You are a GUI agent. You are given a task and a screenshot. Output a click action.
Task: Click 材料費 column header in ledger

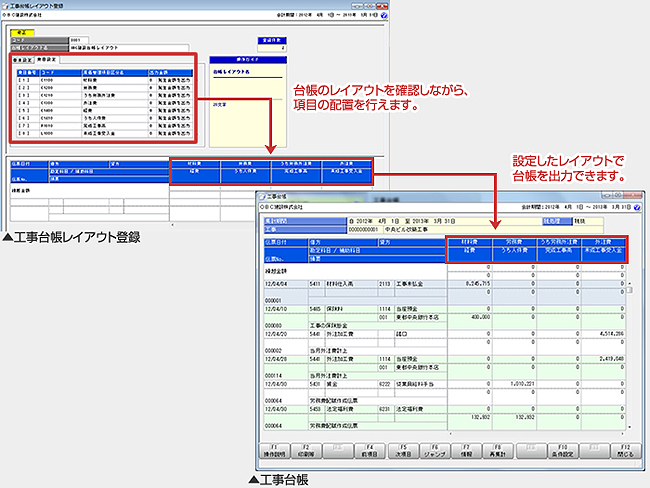470,242
